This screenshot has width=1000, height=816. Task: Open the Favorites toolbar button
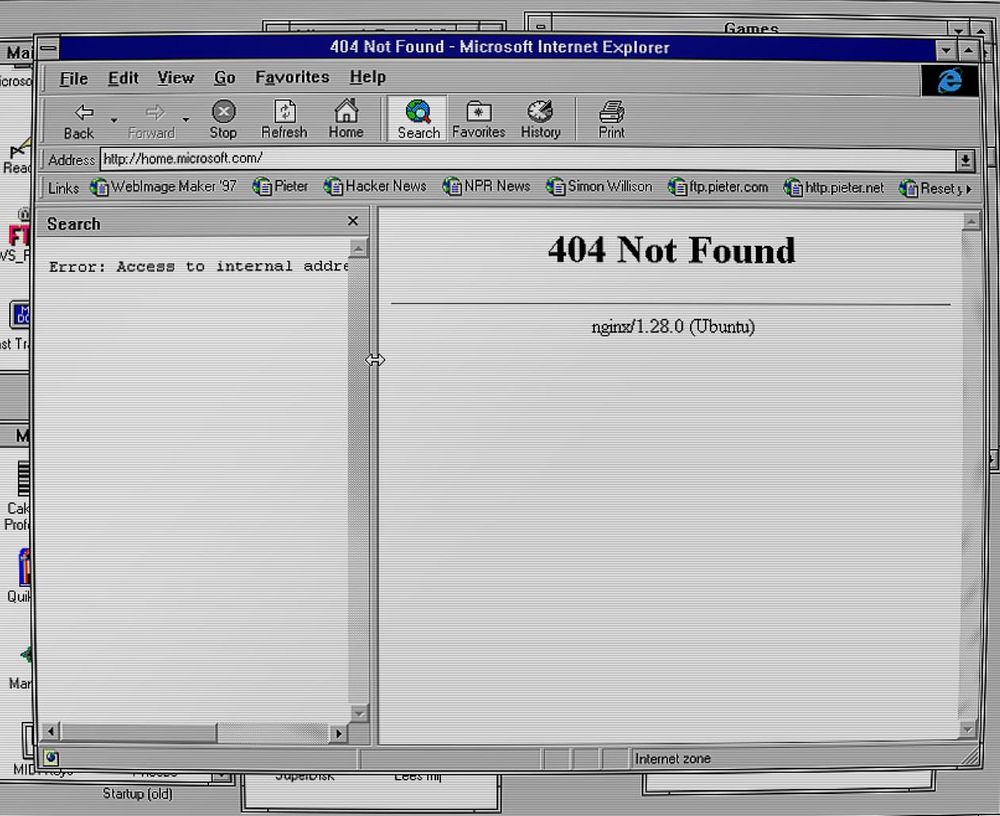478,119
